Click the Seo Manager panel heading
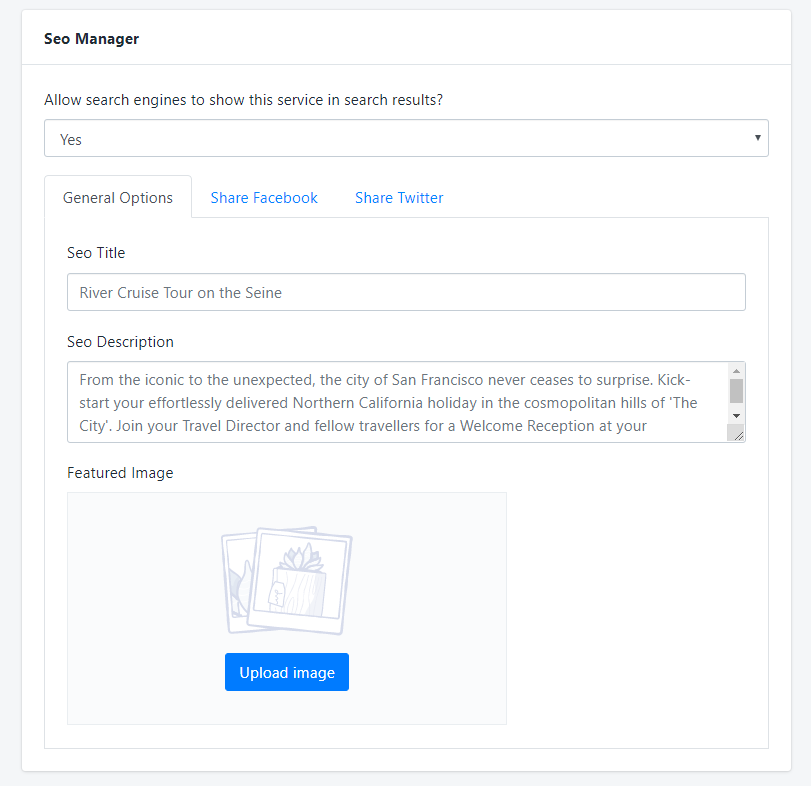This screenshot has height=786, width=811. [x=92, y=39]
